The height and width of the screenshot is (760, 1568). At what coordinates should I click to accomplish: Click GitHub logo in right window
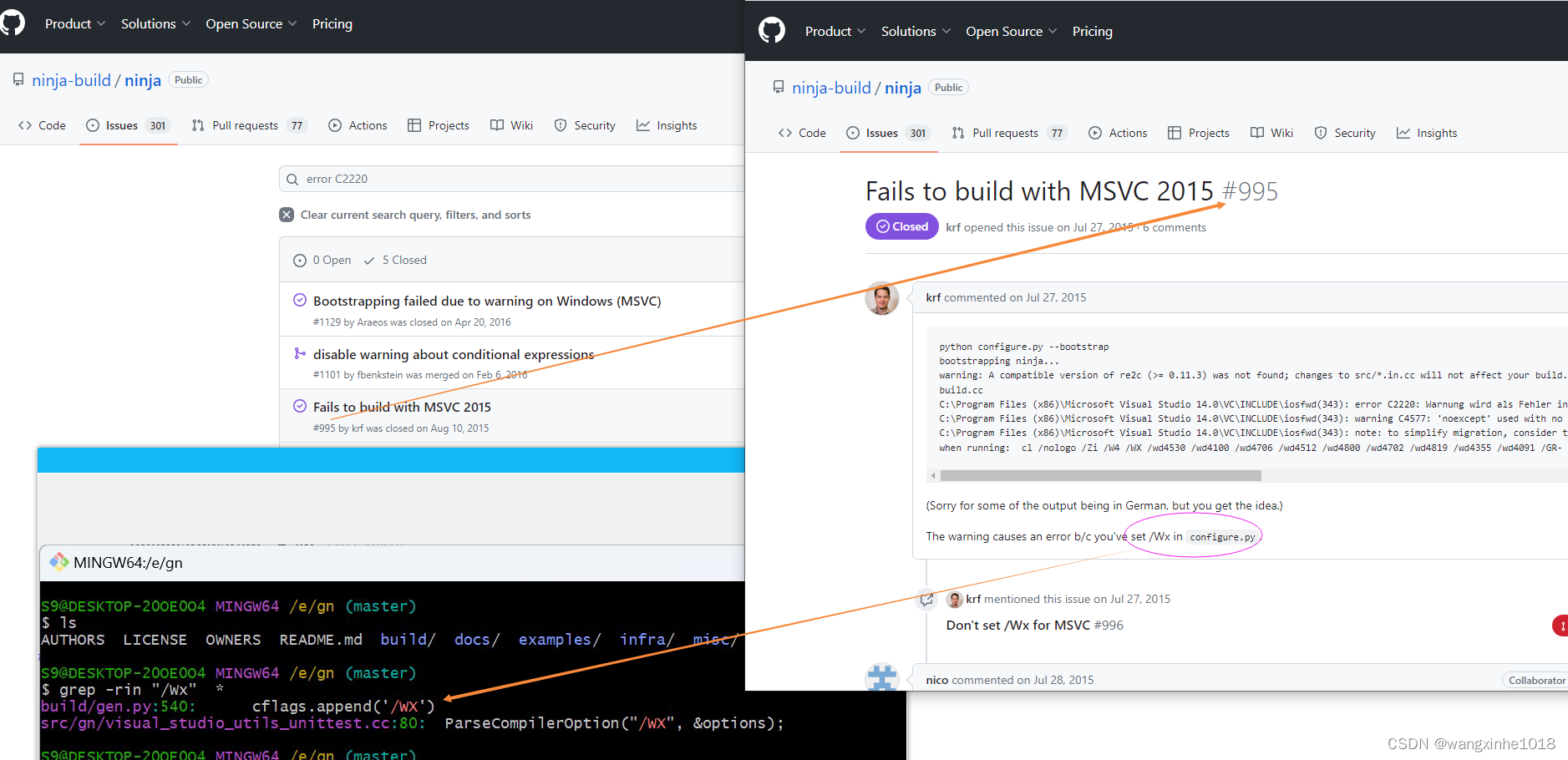pyautogui.click(x=772, y=31)
